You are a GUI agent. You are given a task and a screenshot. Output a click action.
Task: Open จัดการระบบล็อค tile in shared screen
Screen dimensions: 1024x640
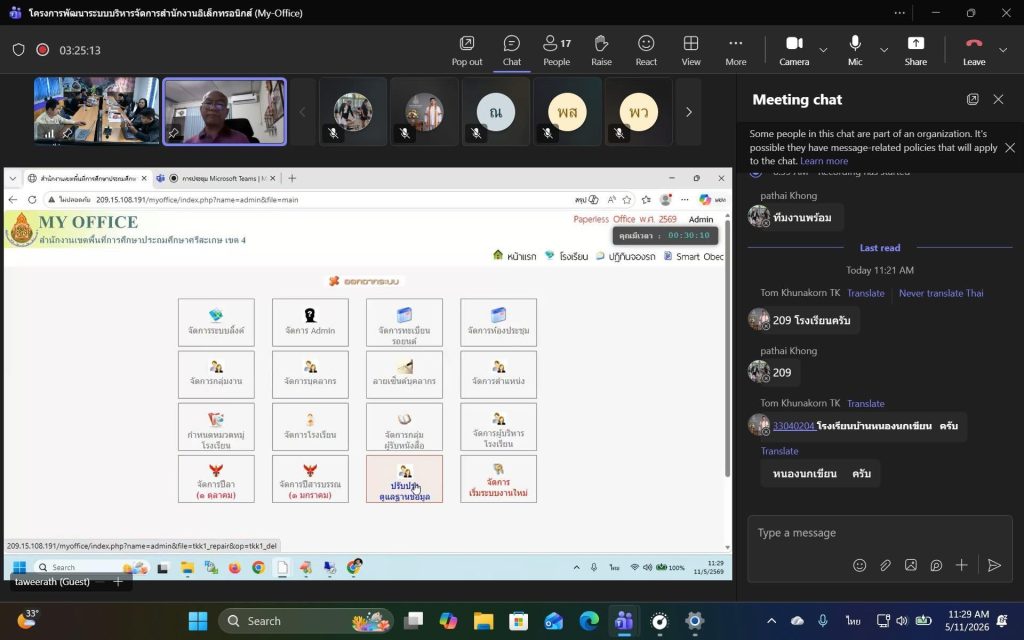coord(216,323)
